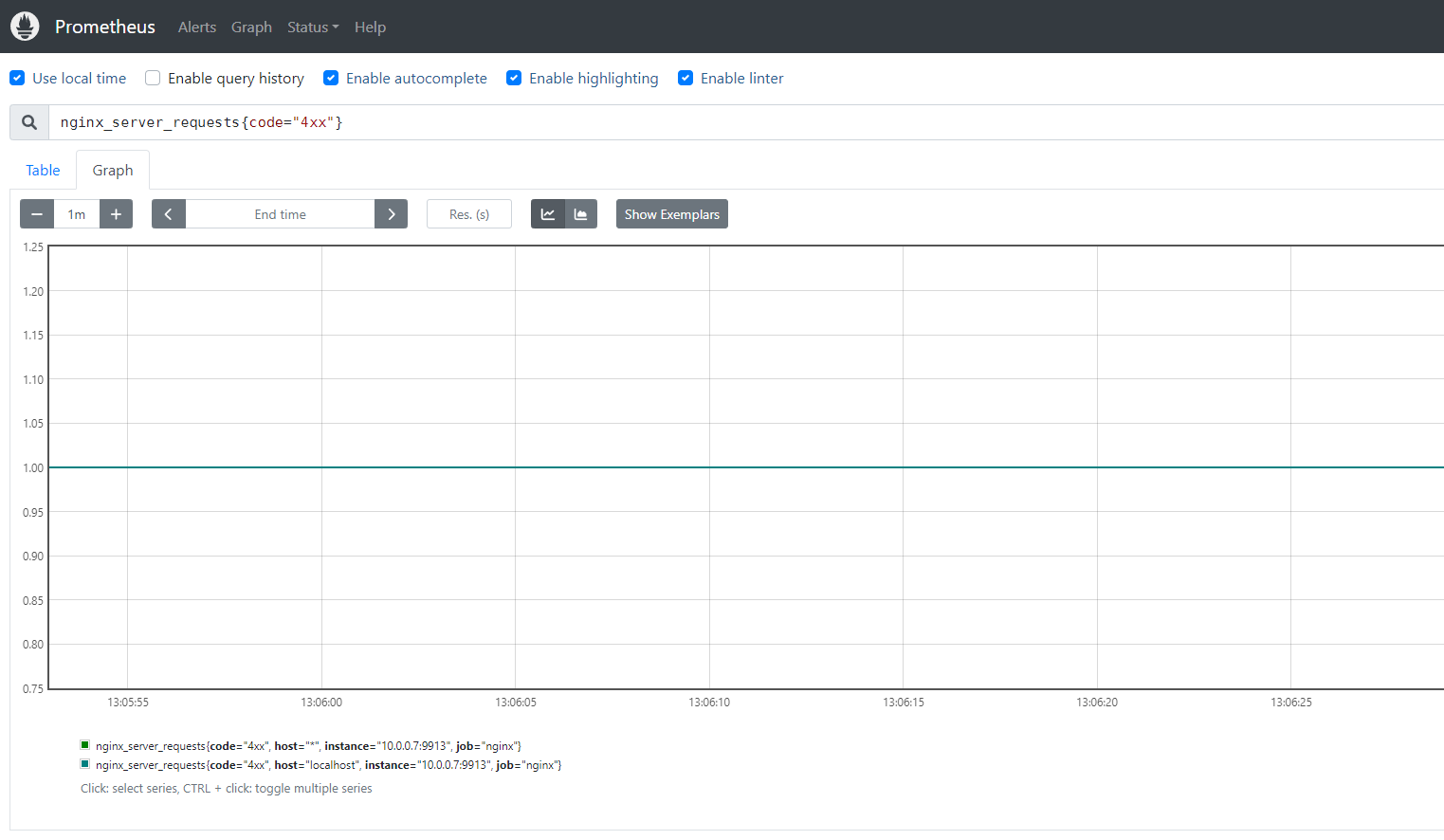Click the 13:06:25 x-axis label
The image size is (1444, 840).
coord(1291,703)
